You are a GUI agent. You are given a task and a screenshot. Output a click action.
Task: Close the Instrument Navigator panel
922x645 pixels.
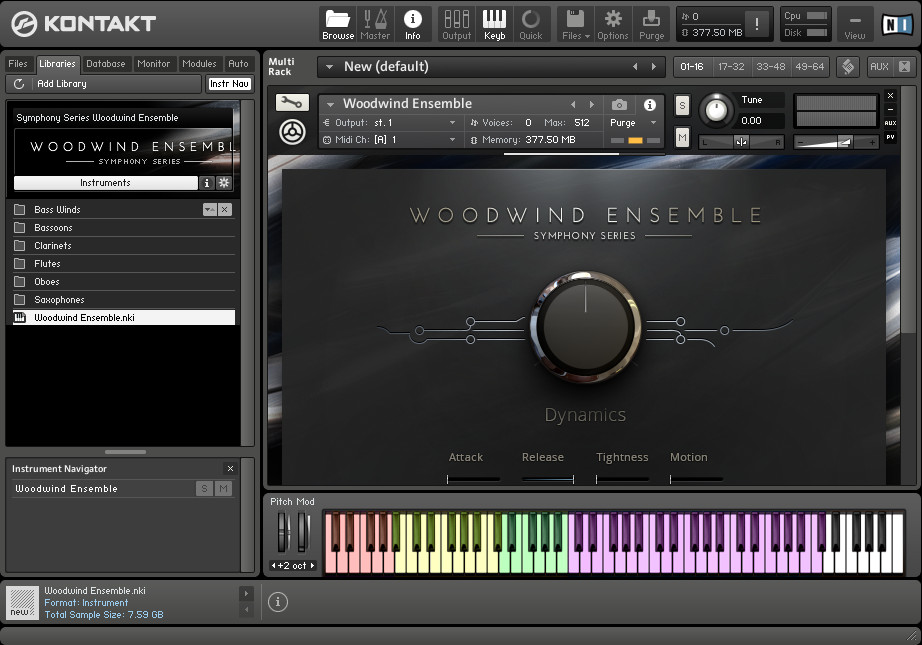coord(230,469)
